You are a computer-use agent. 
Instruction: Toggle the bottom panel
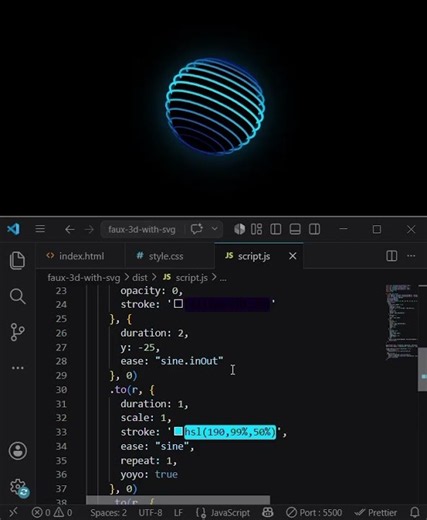[295, 229]
